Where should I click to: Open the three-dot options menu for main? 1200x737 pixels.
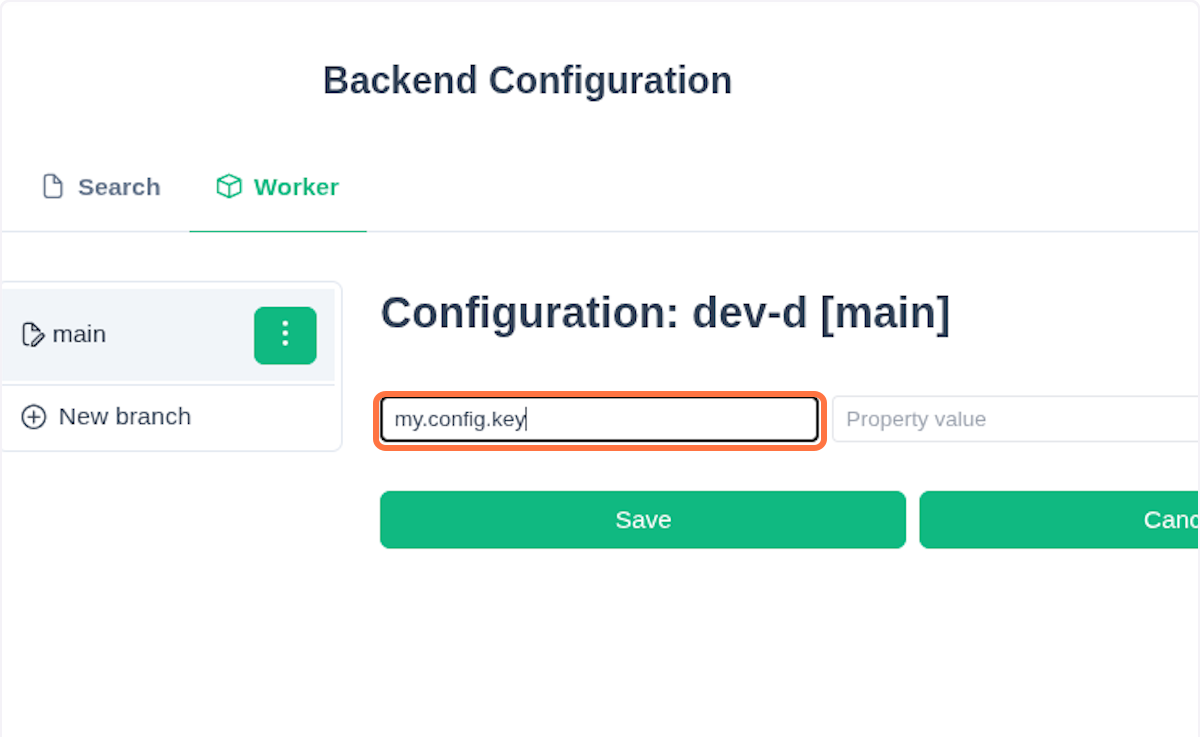coord(285,335)
